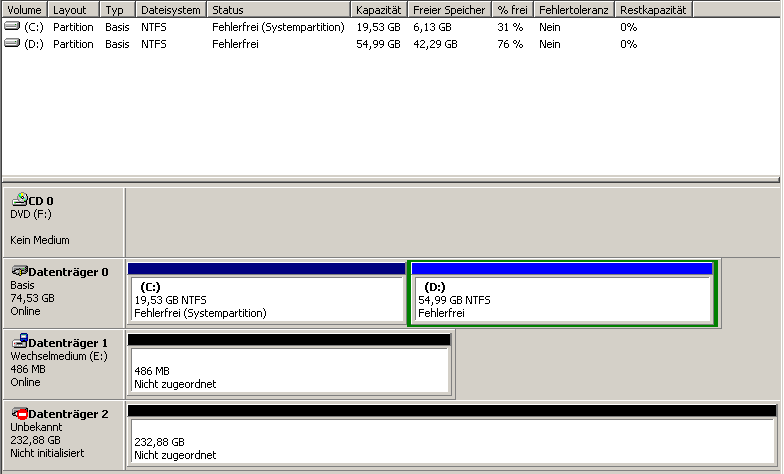
Task: Click the 42,29 GB free space cell
Action: (436, 44)
